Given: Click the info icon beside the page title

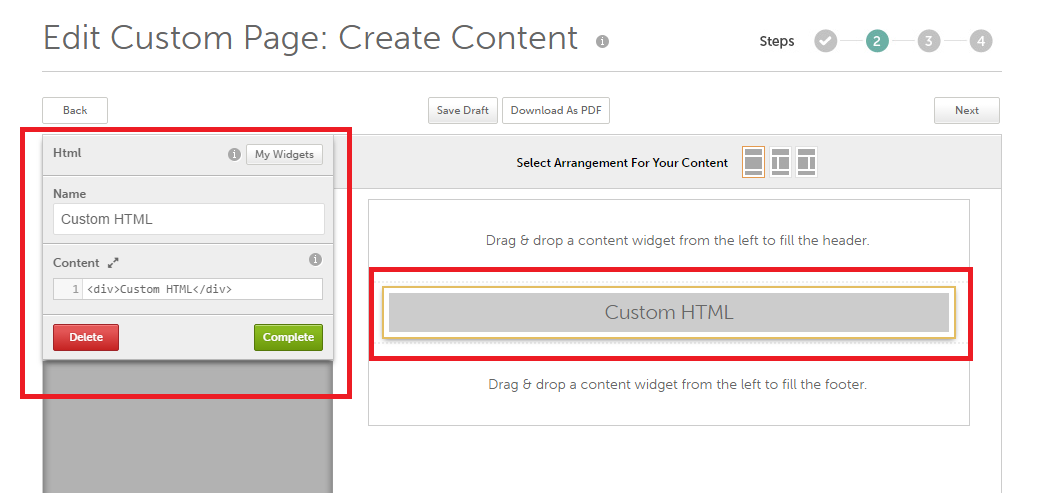Looking at the screenshot, I should (x=602, y=42).
